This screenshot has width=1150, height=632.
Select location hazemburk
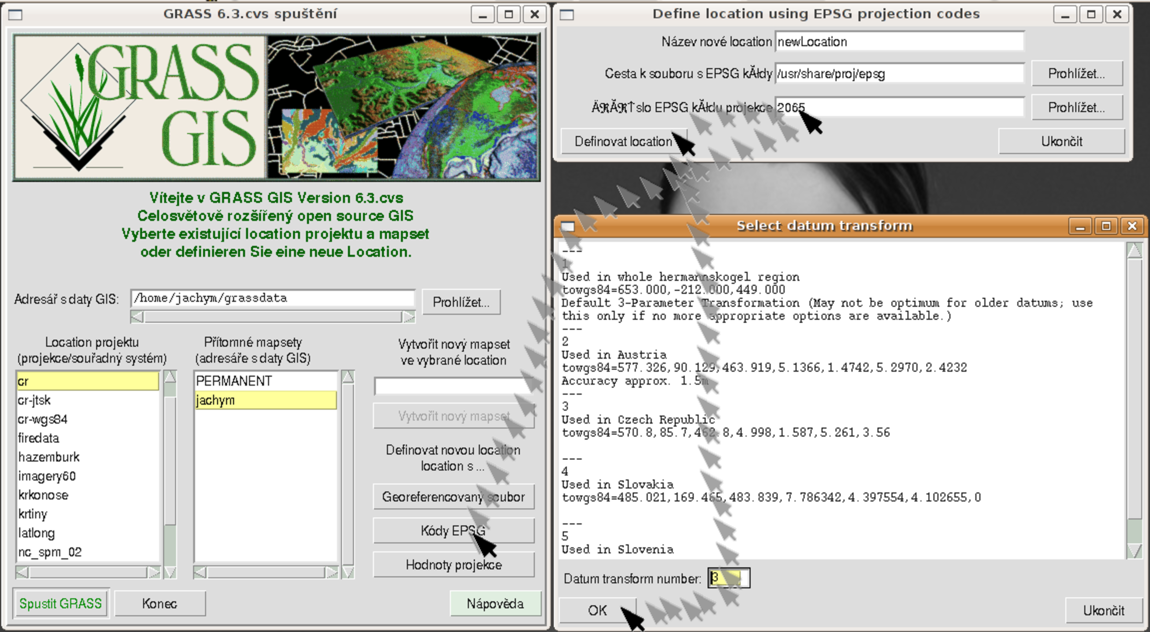click(87, 457)
